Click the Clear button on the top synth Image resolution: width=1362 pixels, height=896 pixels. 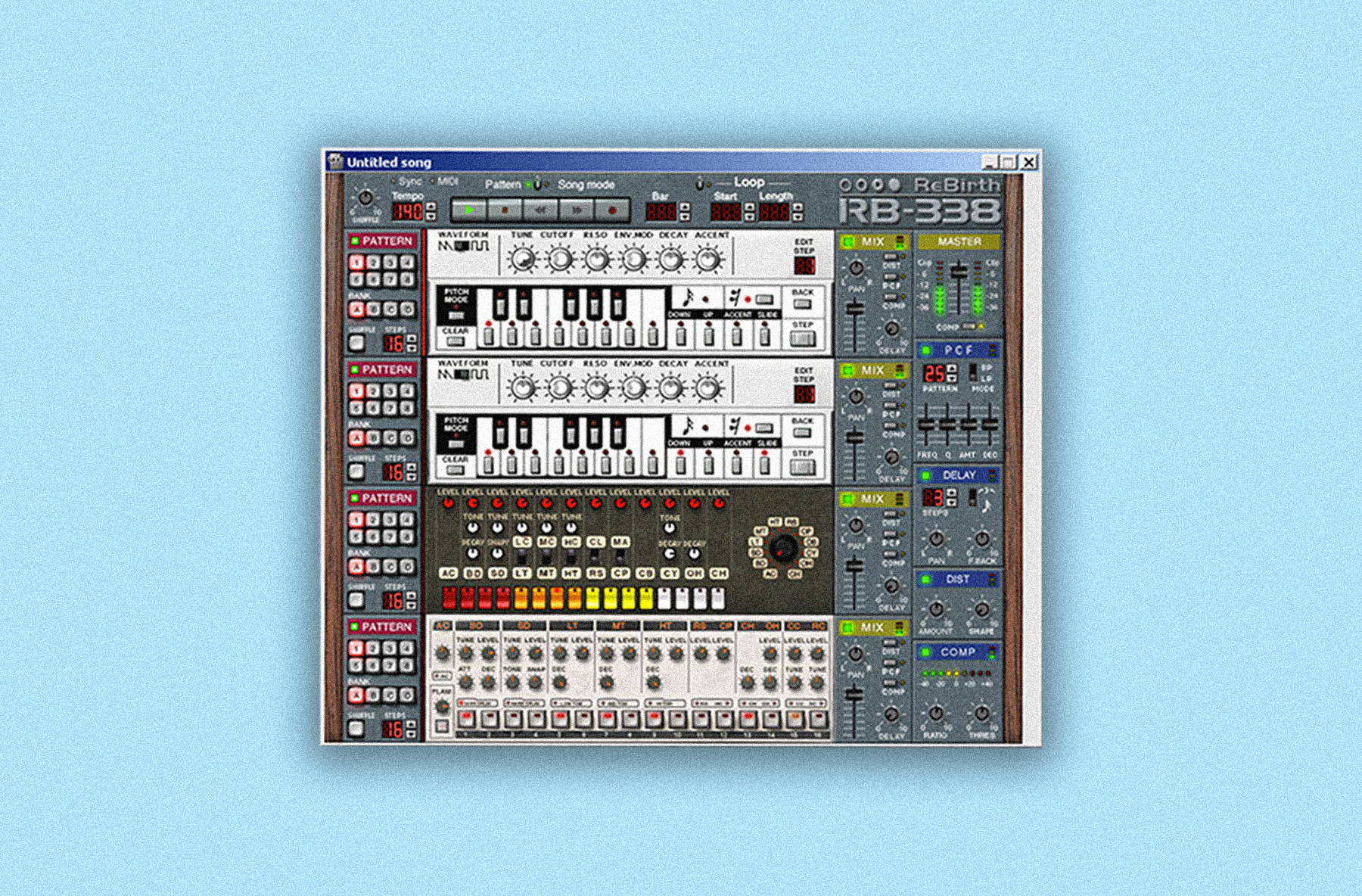[x=455, y=341]
